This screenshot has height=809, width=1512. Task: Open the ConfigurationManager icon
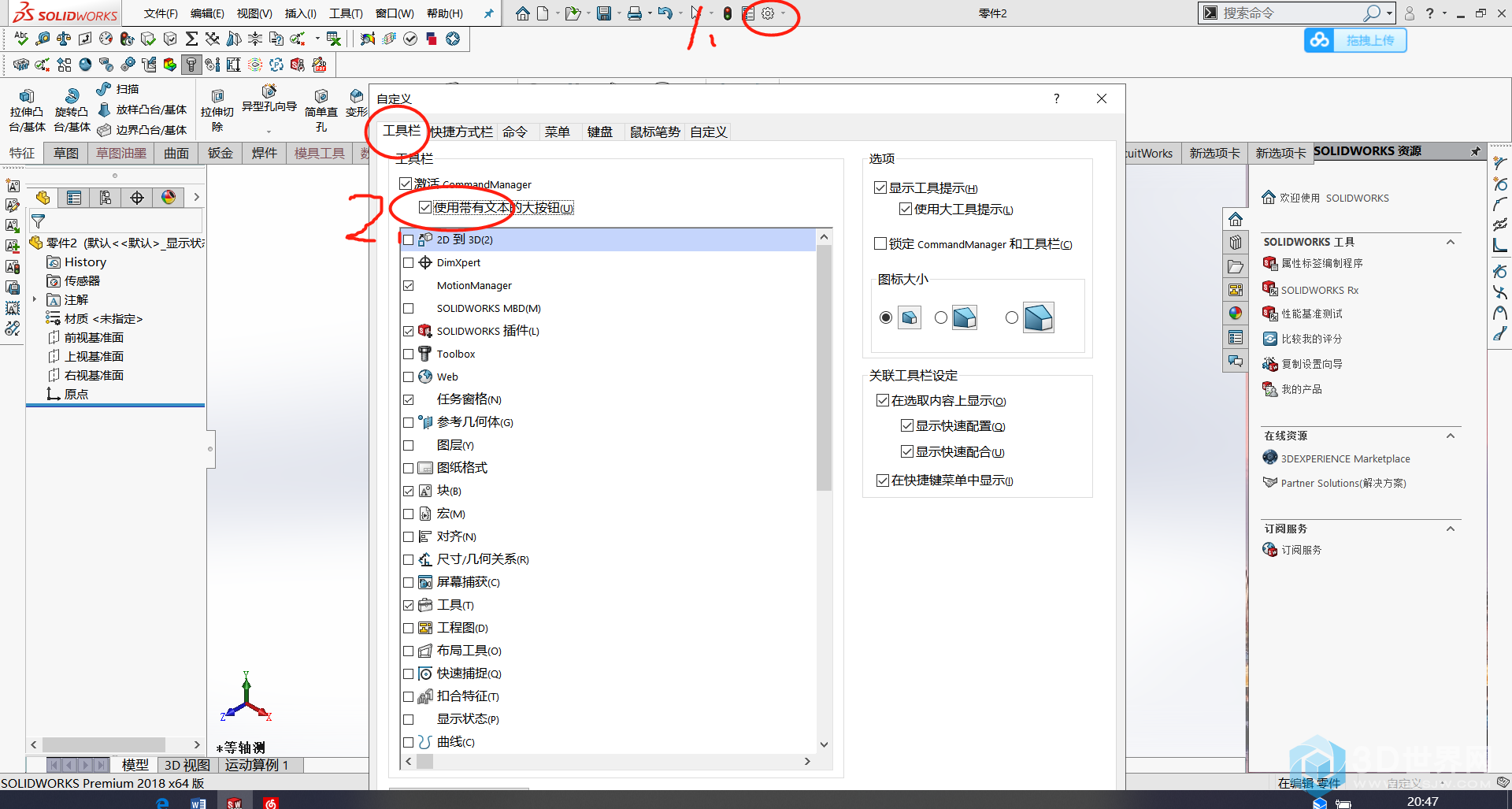click(x=106, y=198)
